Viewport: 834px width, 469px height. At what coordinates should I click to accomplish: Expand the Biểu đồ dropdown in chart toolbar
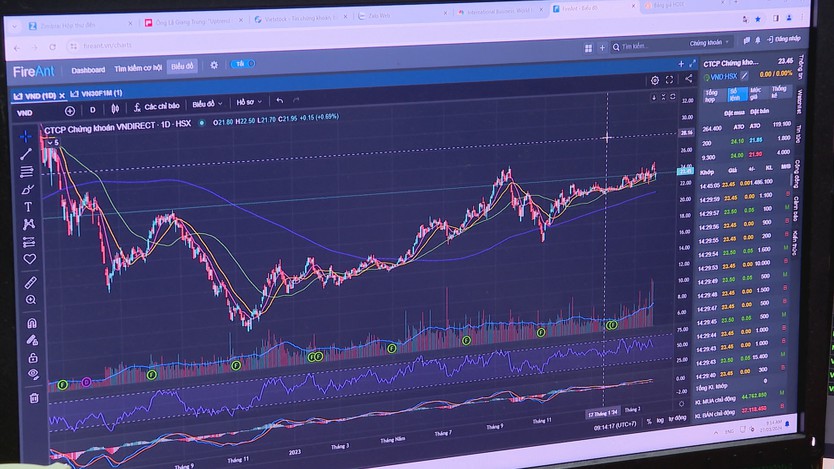coord(207,104)
